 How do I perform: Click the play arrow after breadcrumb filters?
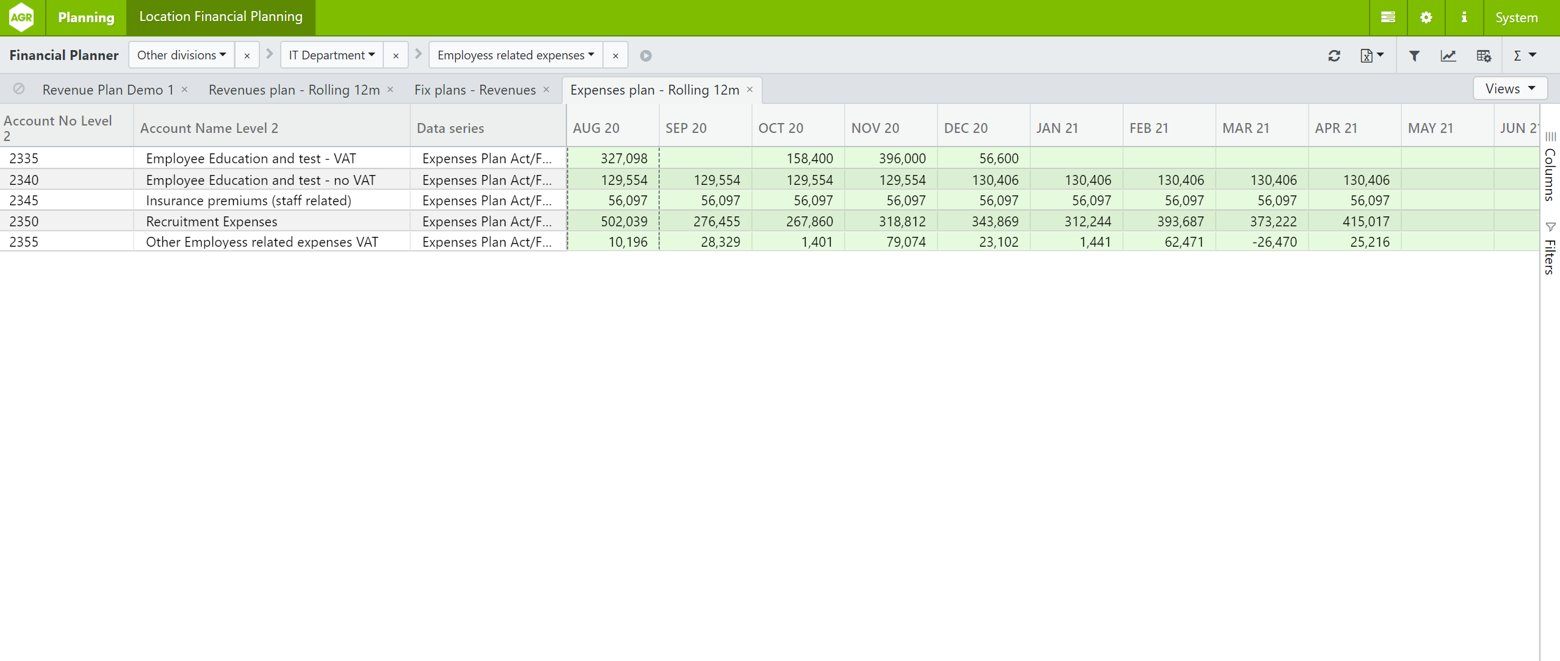[x=646, y=56]
